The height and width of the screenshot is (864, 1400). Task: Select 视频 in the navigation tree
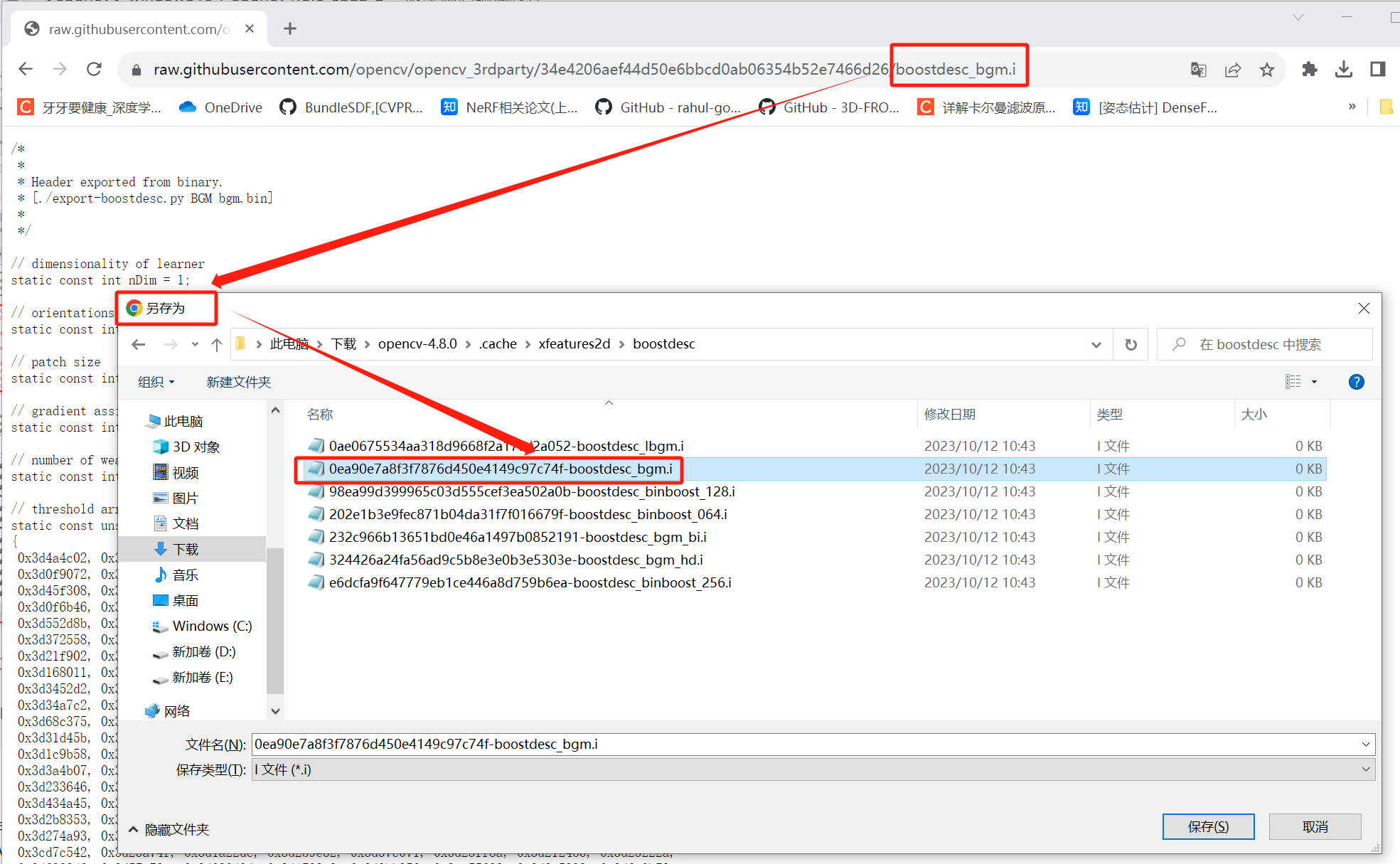(x=176, y=472)
